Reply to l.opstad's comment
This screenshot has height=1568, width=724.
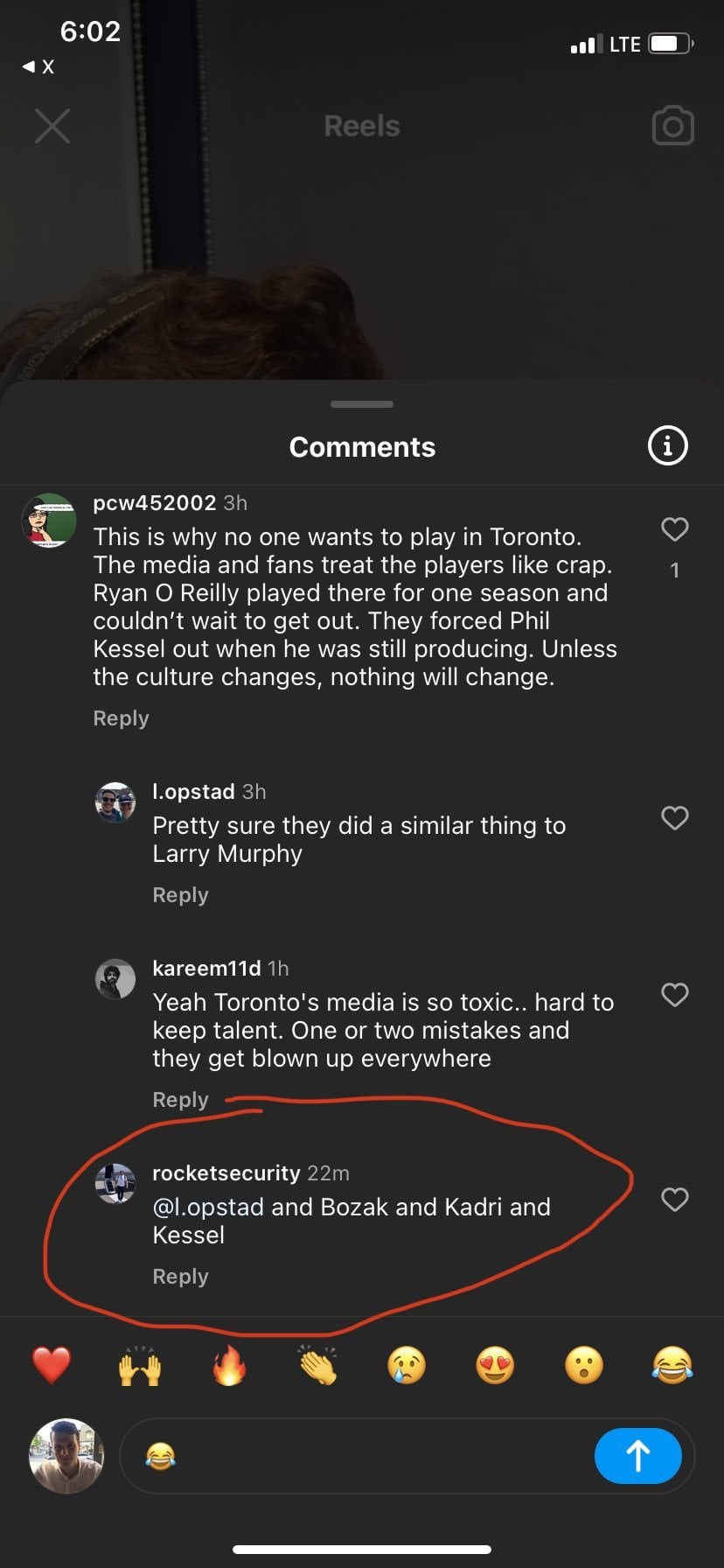(180, 895)
